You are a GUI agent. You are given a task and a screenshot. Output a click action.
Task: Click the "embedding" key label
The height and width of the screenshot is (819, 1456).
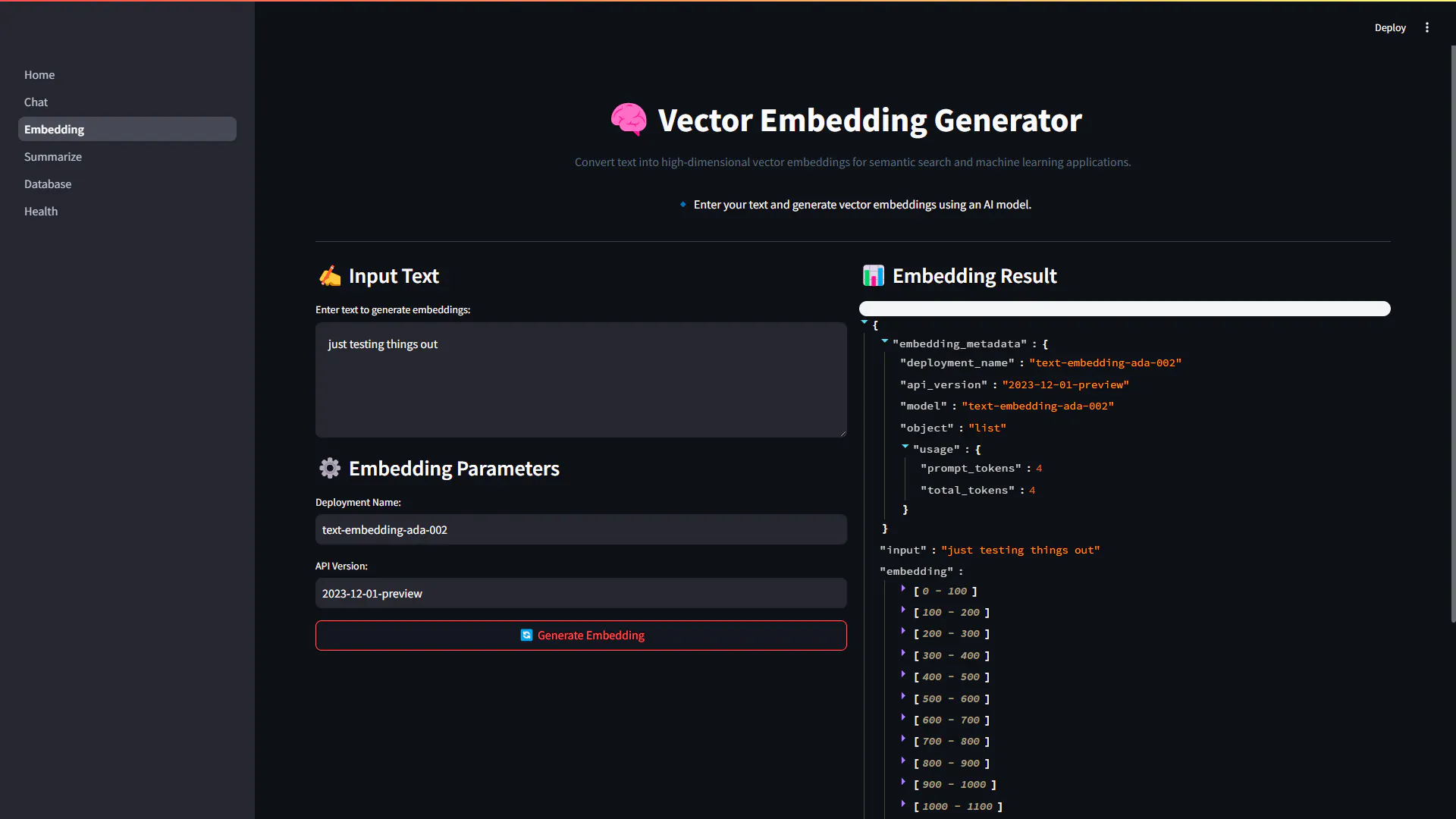916,572
